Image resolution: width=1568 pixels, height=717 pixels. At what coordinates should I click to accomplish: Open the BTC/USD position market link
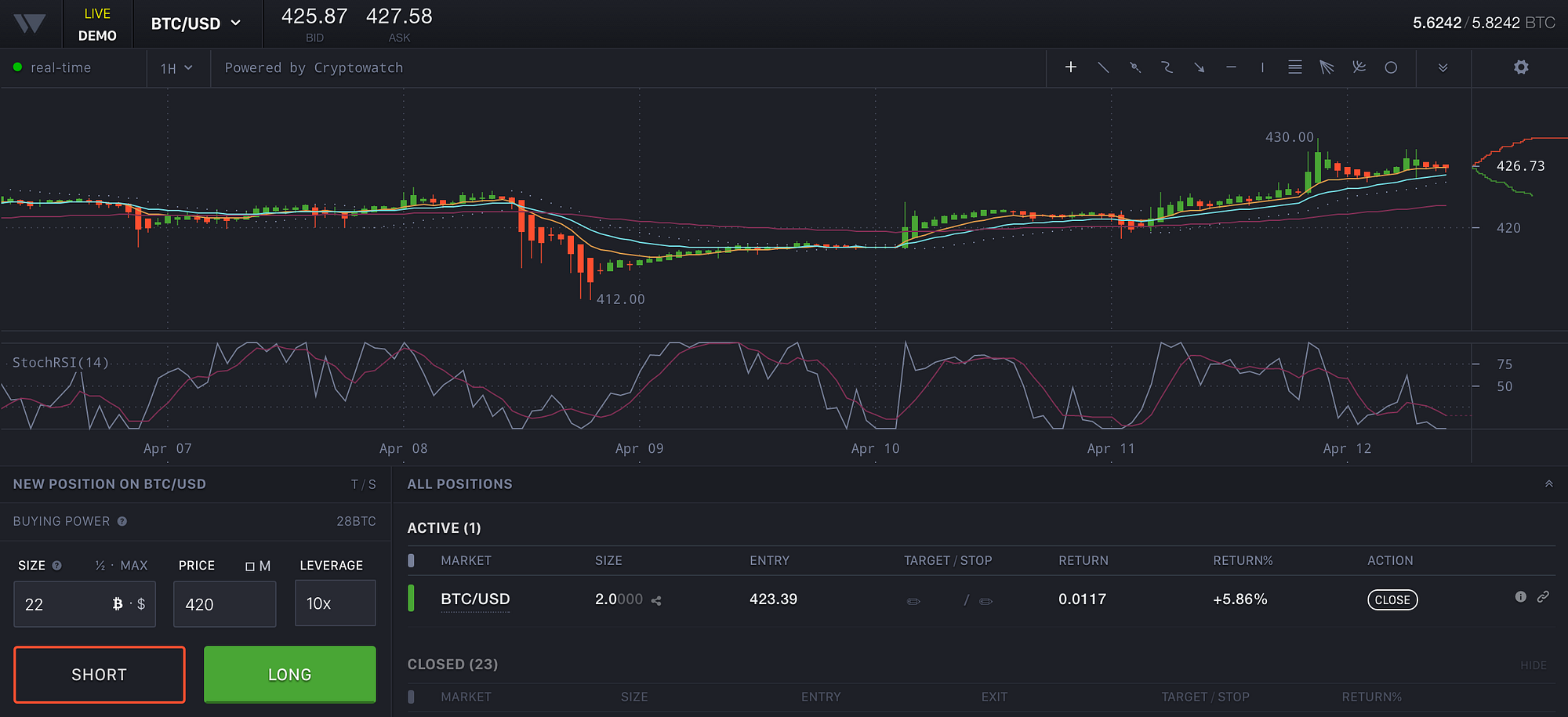click(475, 599)
